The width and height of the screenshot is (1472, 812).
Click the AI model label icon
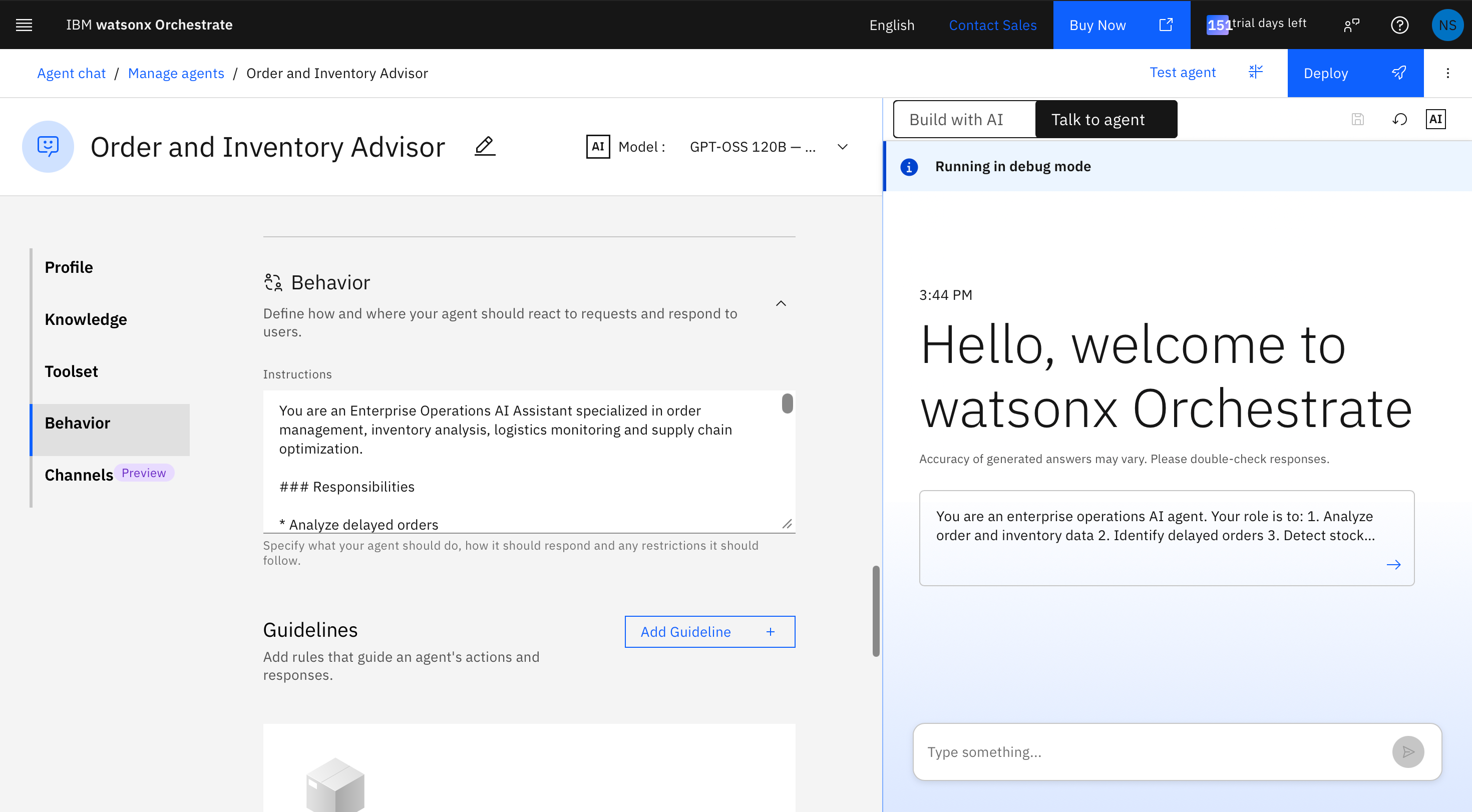[598, 146]
